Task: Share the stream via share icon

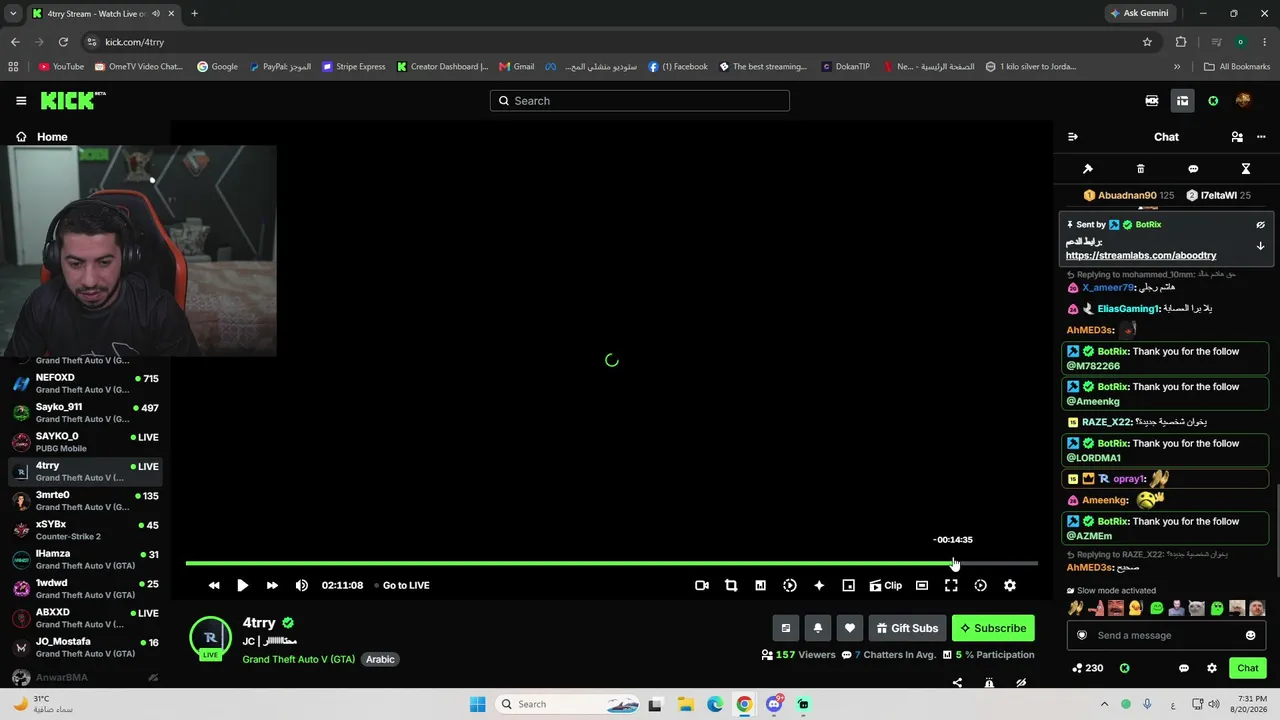Action: (x=957, y=683)
